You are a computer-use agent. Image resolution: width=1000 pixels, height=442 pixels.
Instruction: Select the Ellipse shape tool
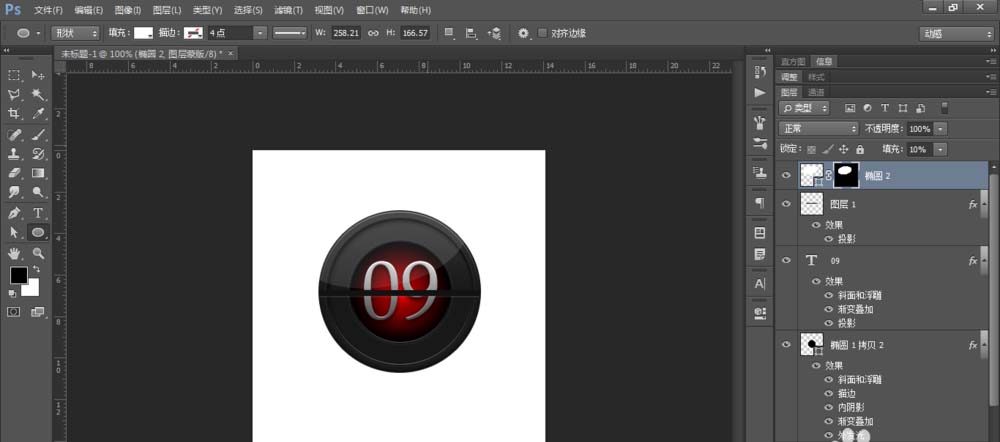[38, 232]
